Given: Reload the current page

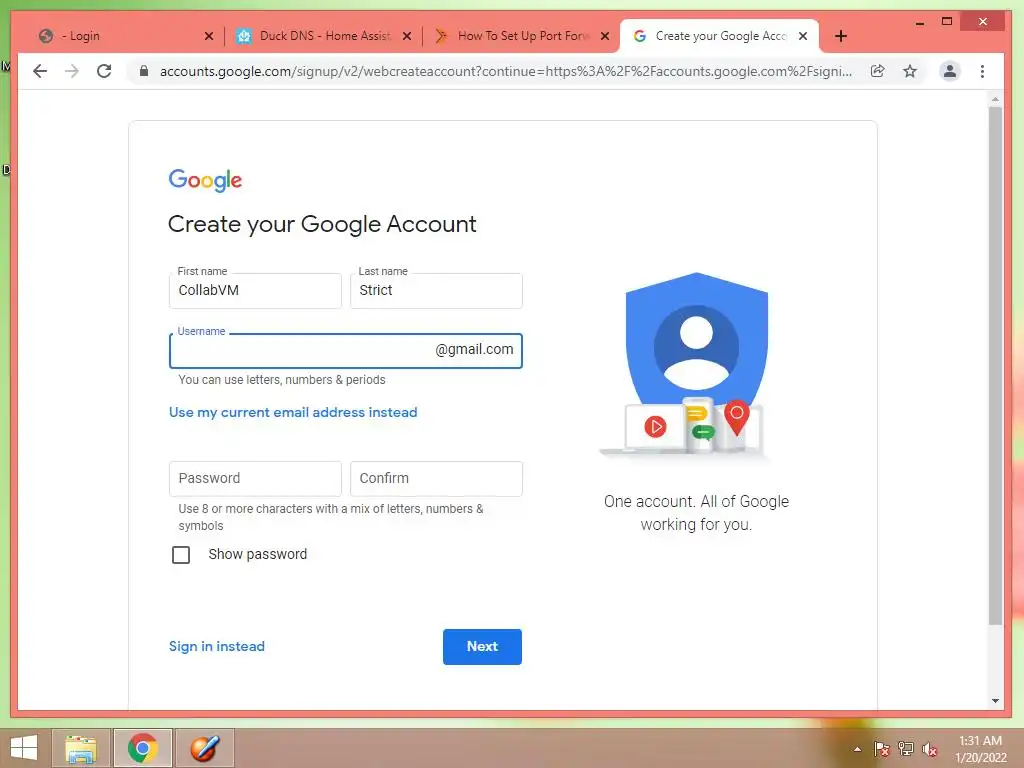Looking at the screenshot, I should pyautogui.click(x=104, y=71).
